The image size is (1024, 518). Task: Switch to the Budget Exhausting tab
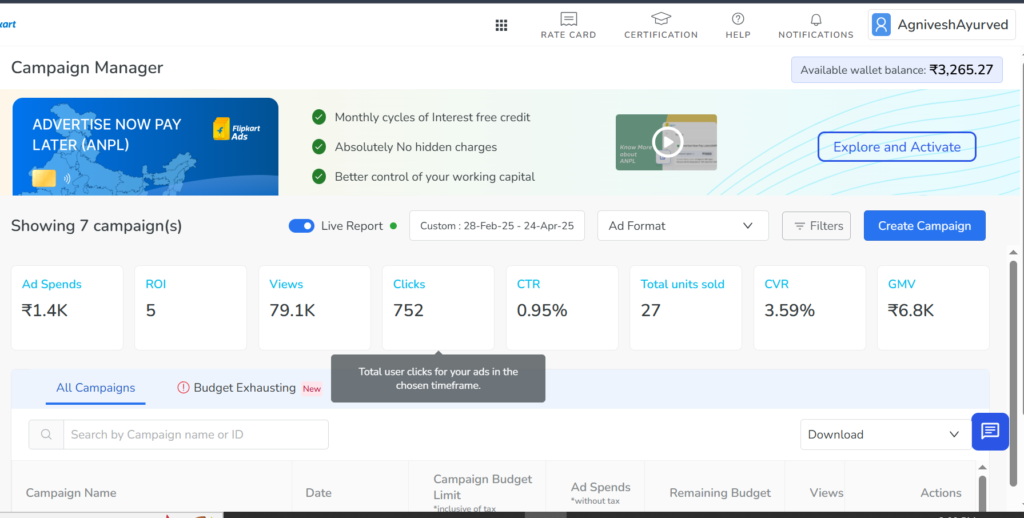(249, 387)
